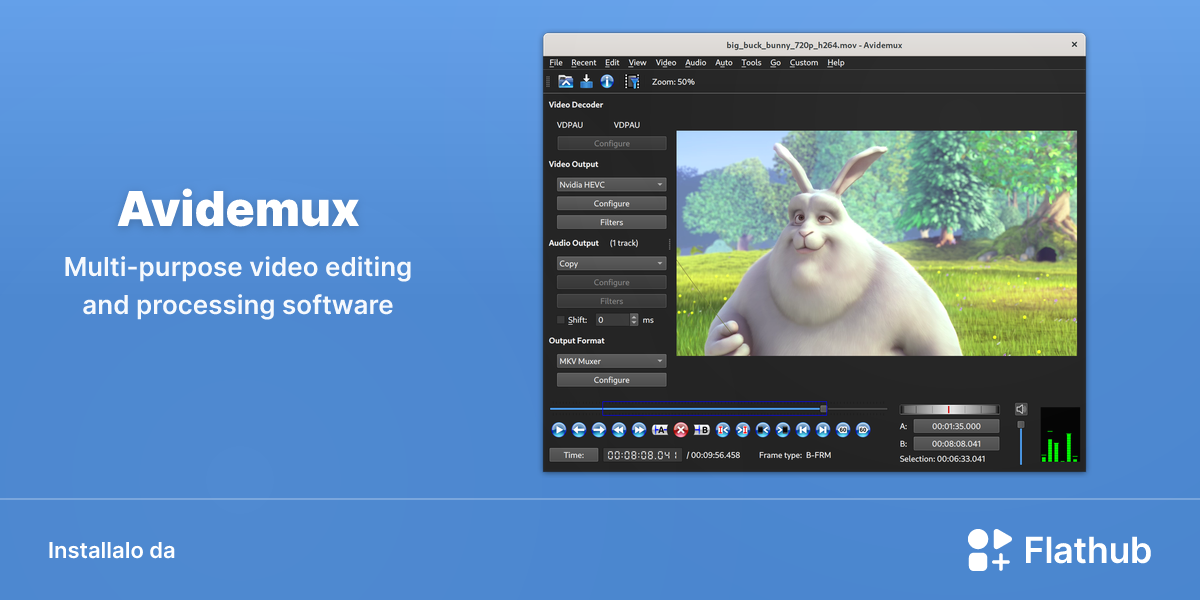Open video information with the blue info icon
Viewport: 1200px width, 600px height.
(x=606, y=82)
